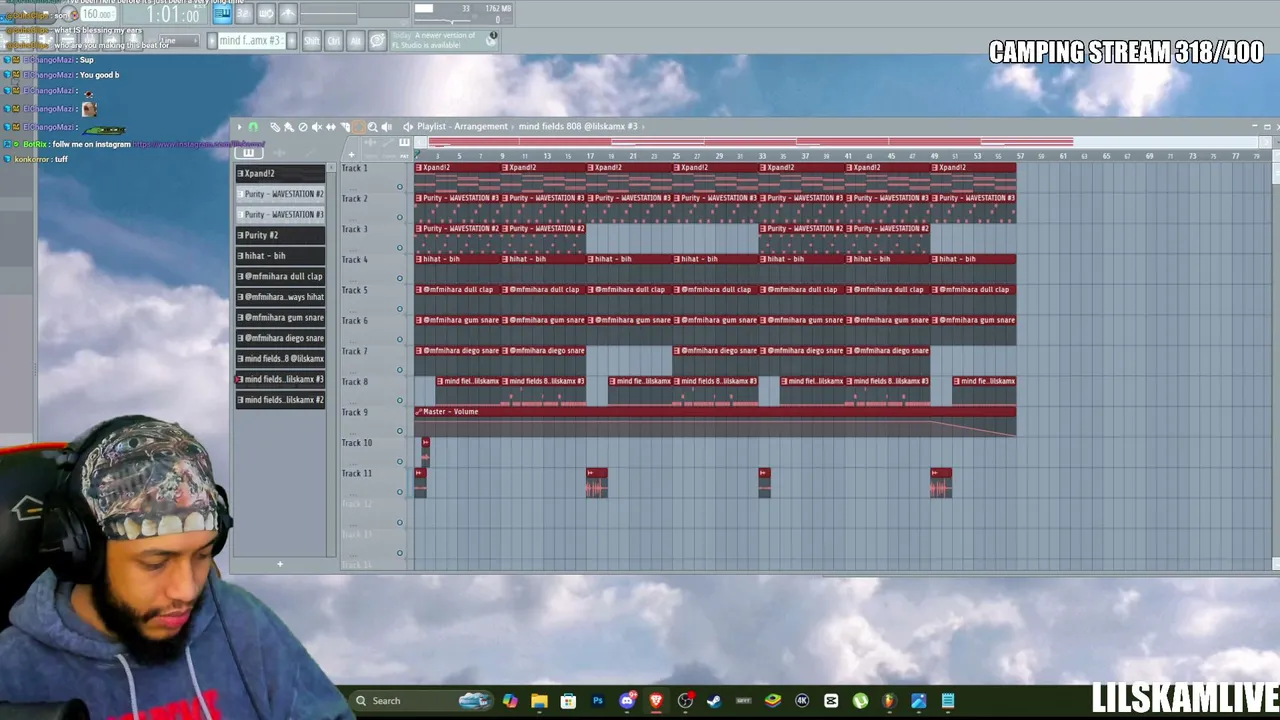This screenshot has width=1280, height=720.
Task: Add new pattern with plus below picker
Action: [x=280, y=564]
